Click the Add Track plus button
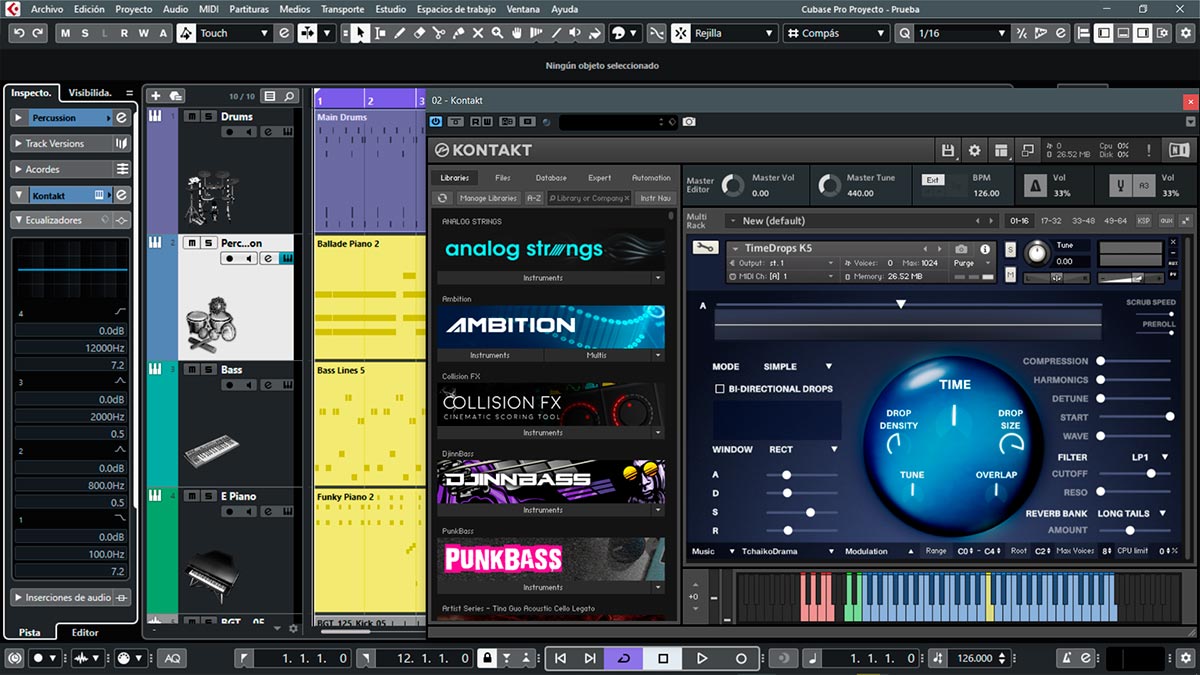Image resolution: width=1200 pixels, height=675 pixels. [155, 96]
